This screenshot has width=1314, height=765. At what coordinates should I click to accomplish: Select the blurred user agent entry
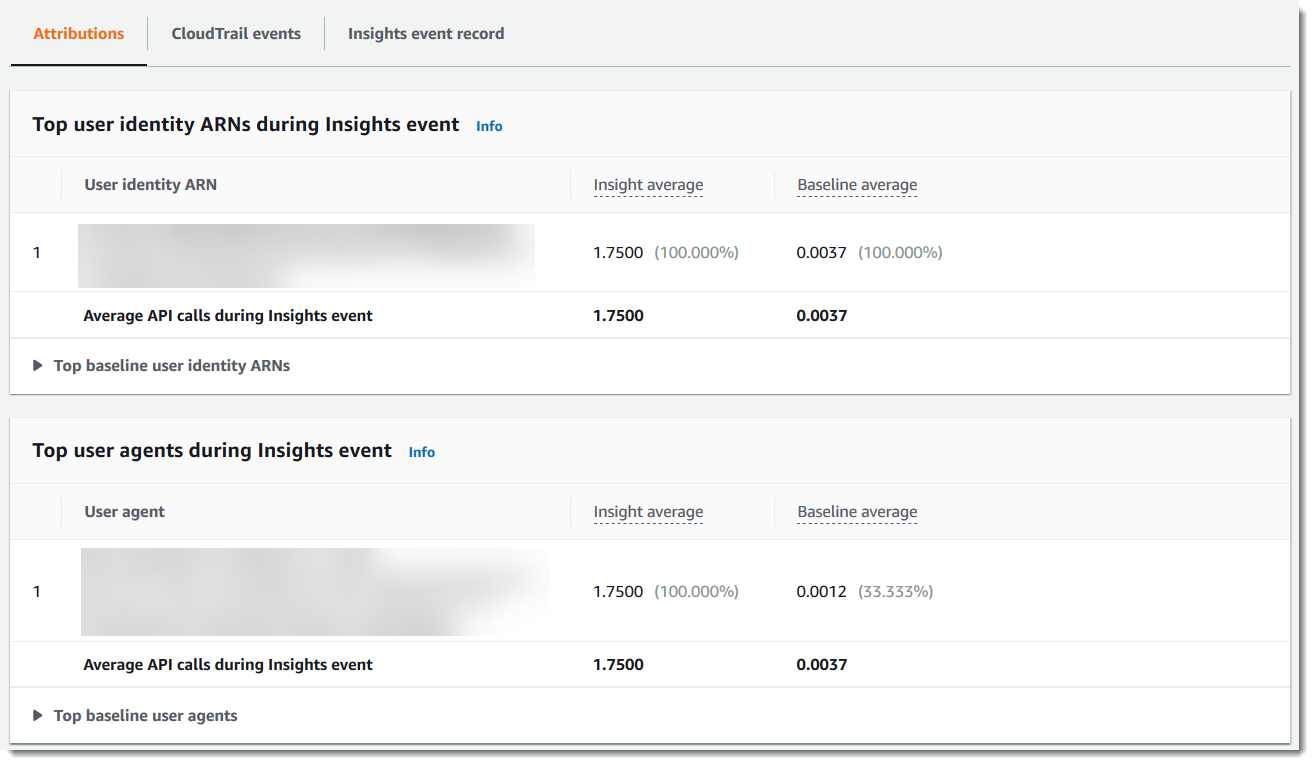(314, 591)
